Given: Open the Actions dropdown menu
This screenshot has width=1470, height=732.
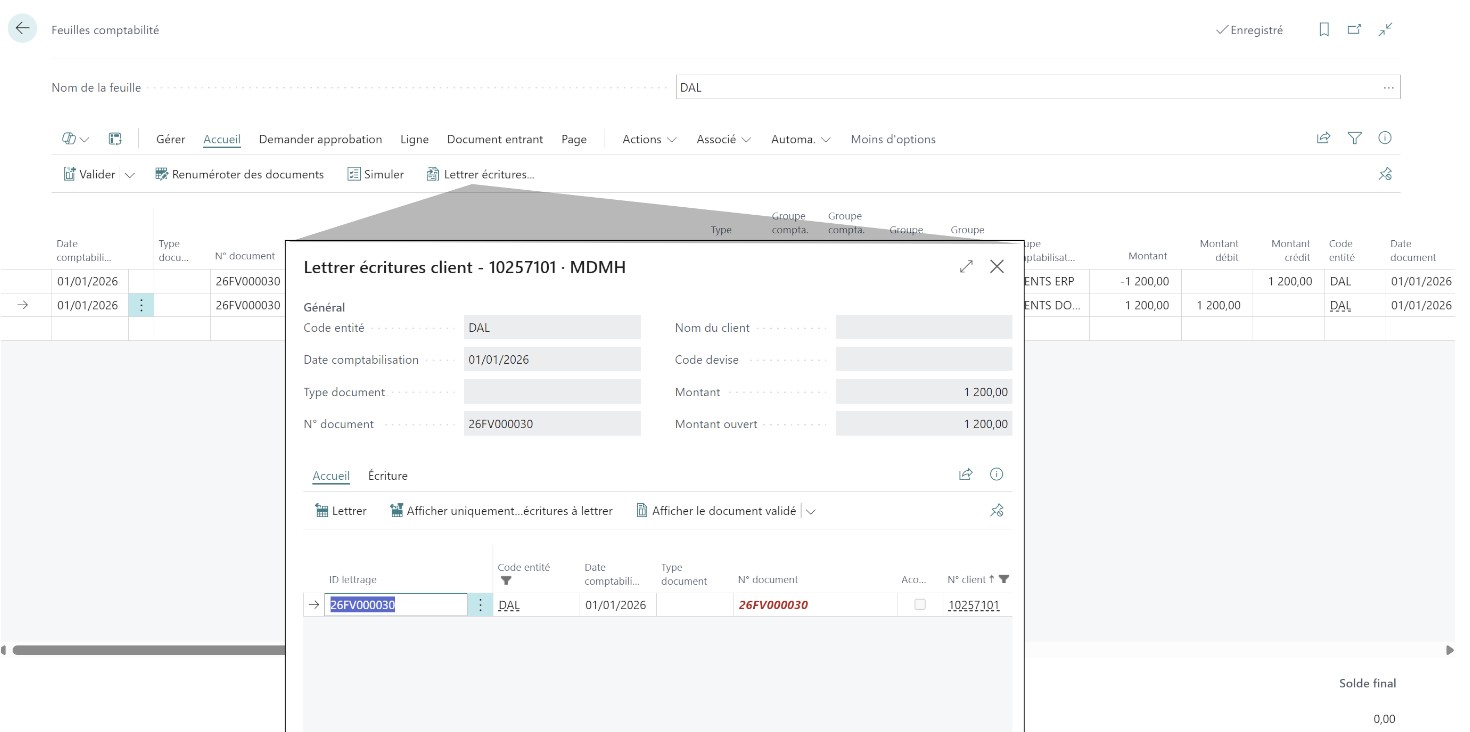Looking at the screenshot, I should coord(649,140).
